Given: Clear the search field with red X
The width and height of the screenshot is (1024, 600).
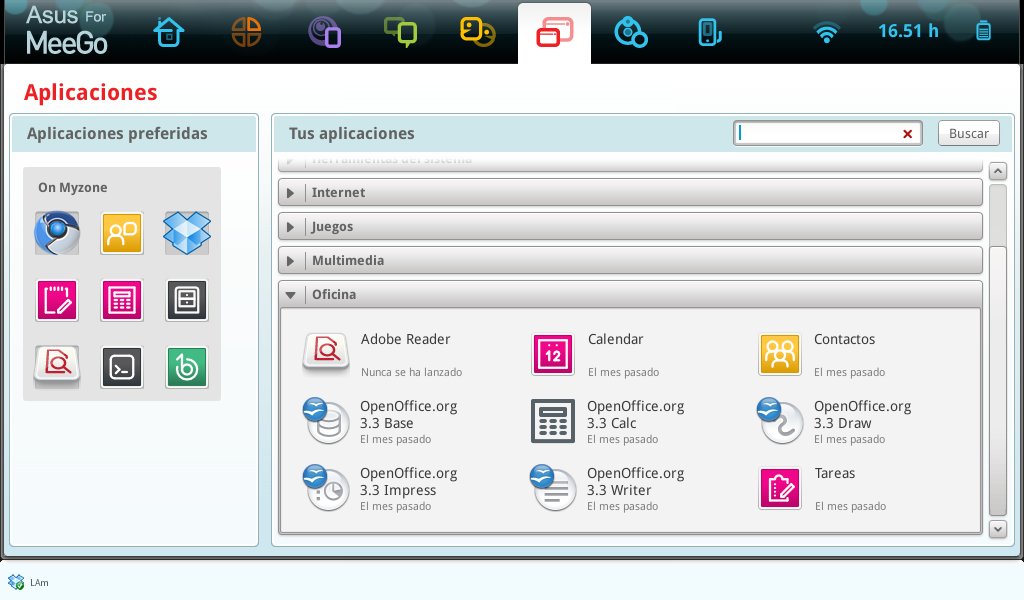Looking at the screenshot, I should [907, 134].
